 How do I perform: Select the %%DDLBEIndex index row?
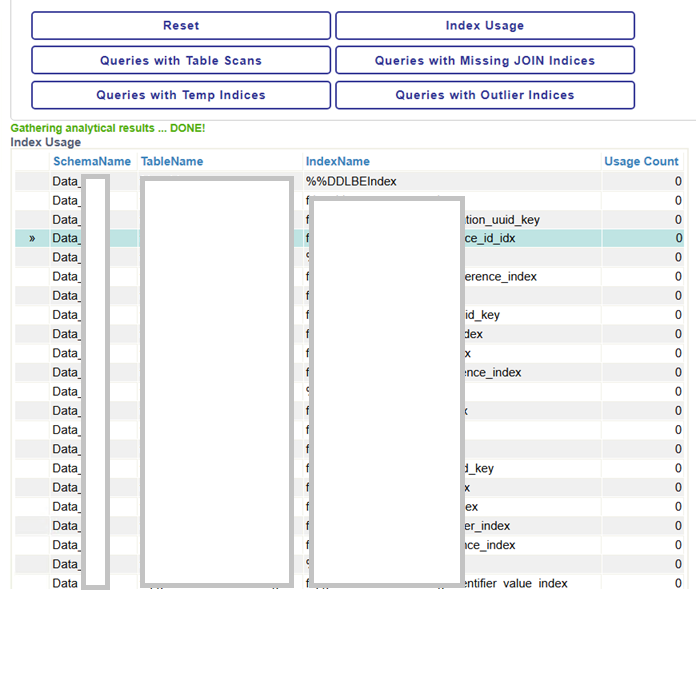coord(352,182)
